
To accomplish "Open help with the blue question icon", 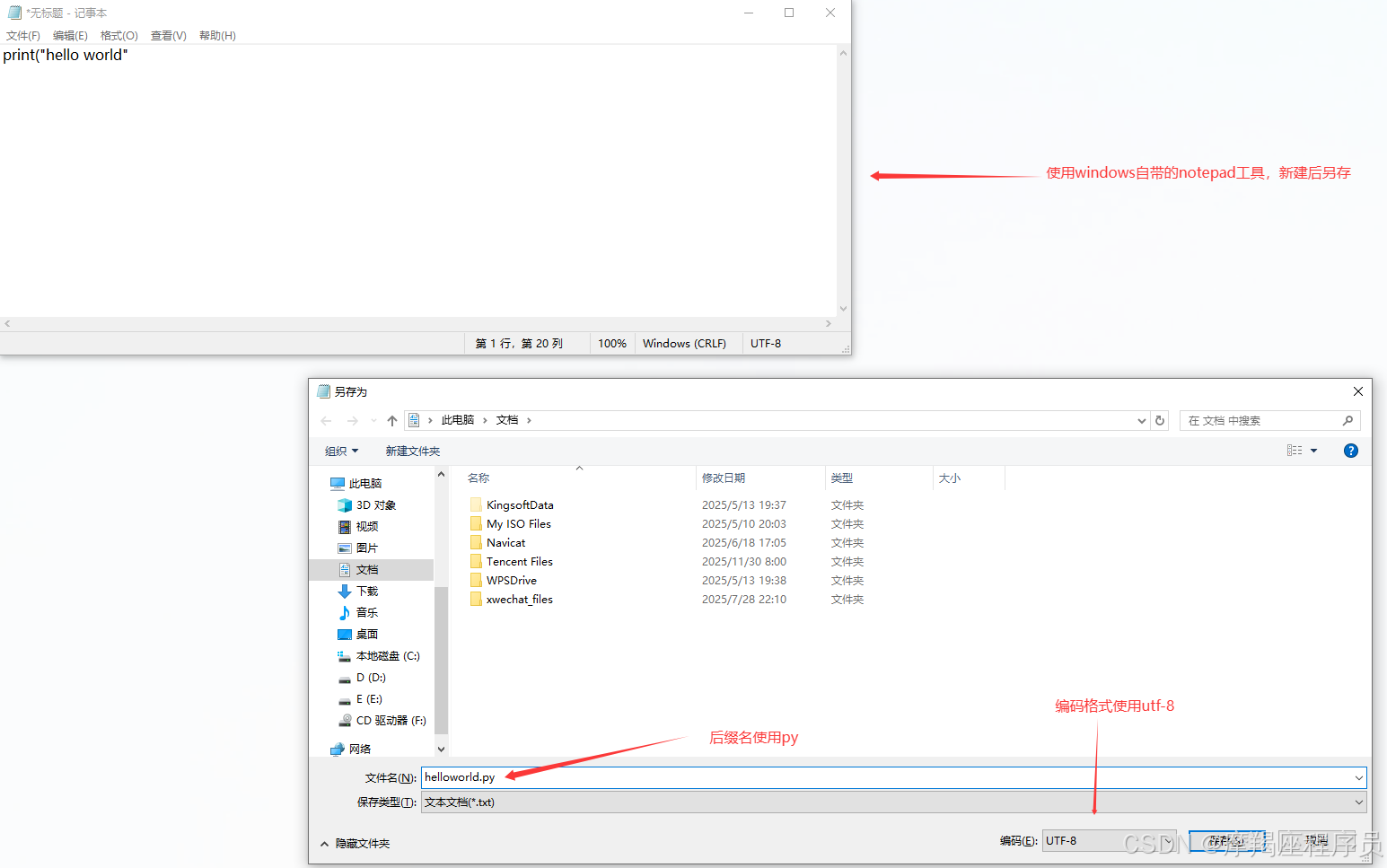I will [1351, 451].
